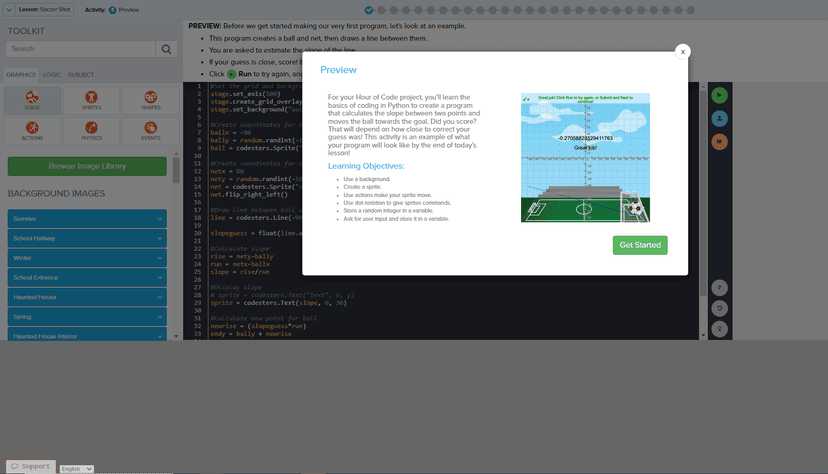Click the orange fast-forward circle icon

(x=719, y=142)
